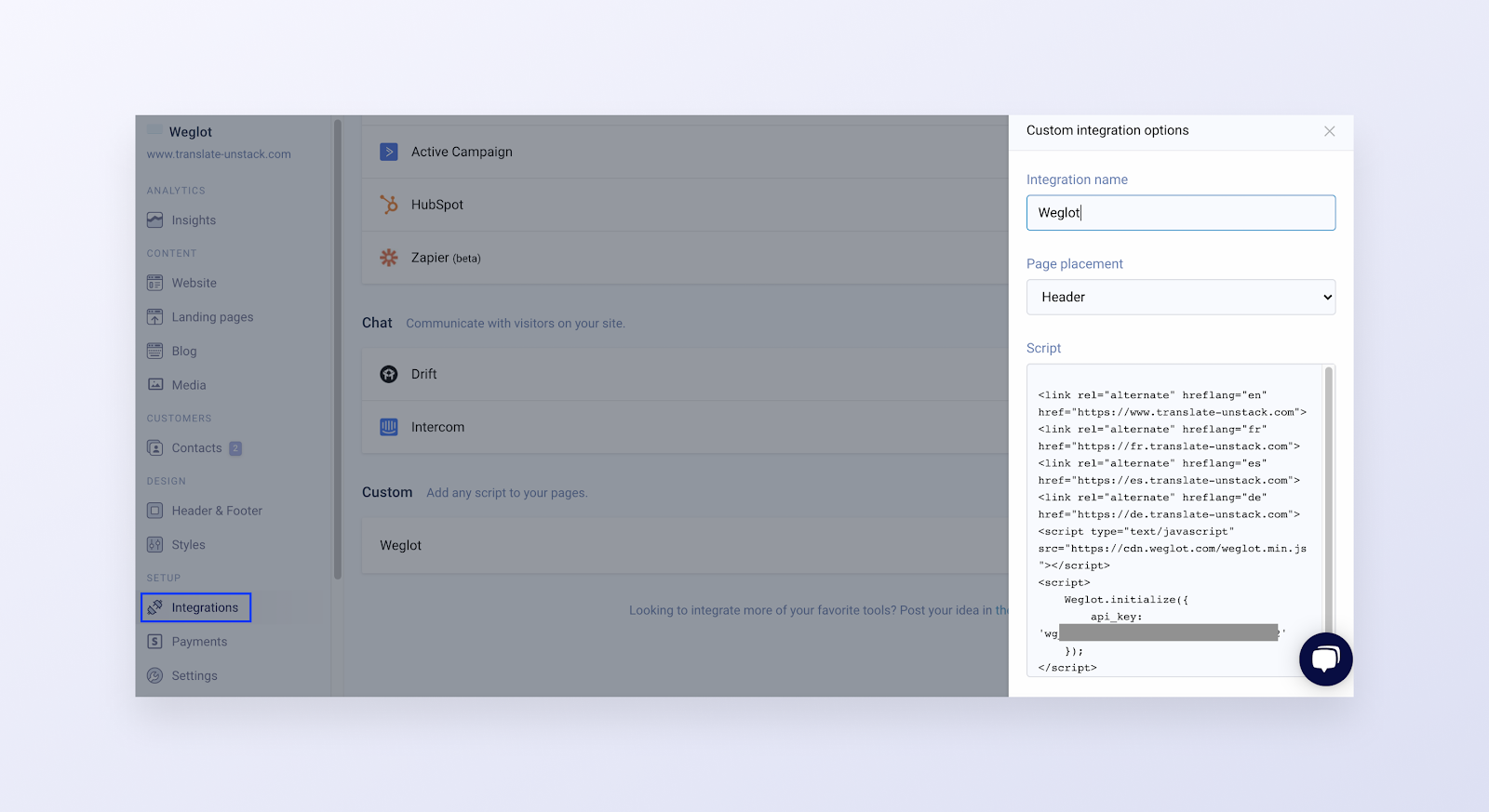Click the Chat section heading

(377, 323)
